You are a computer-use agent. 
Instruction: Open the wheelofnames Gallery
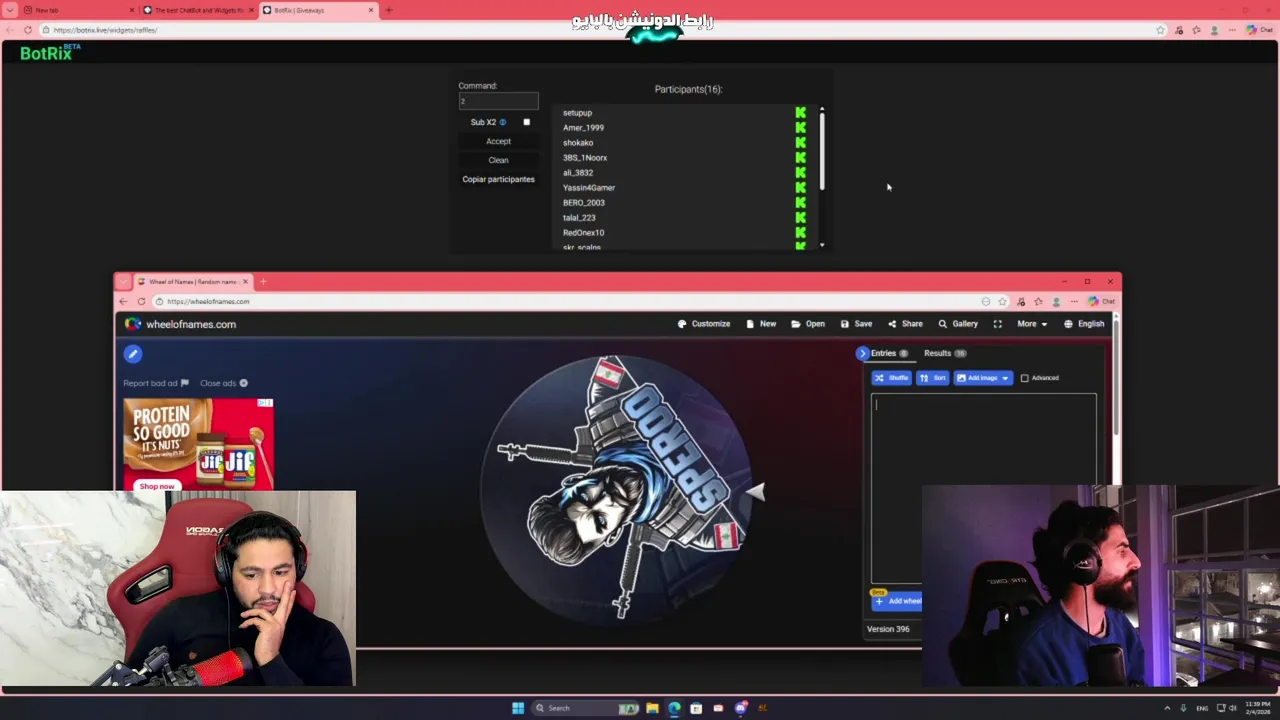[958, 324]
